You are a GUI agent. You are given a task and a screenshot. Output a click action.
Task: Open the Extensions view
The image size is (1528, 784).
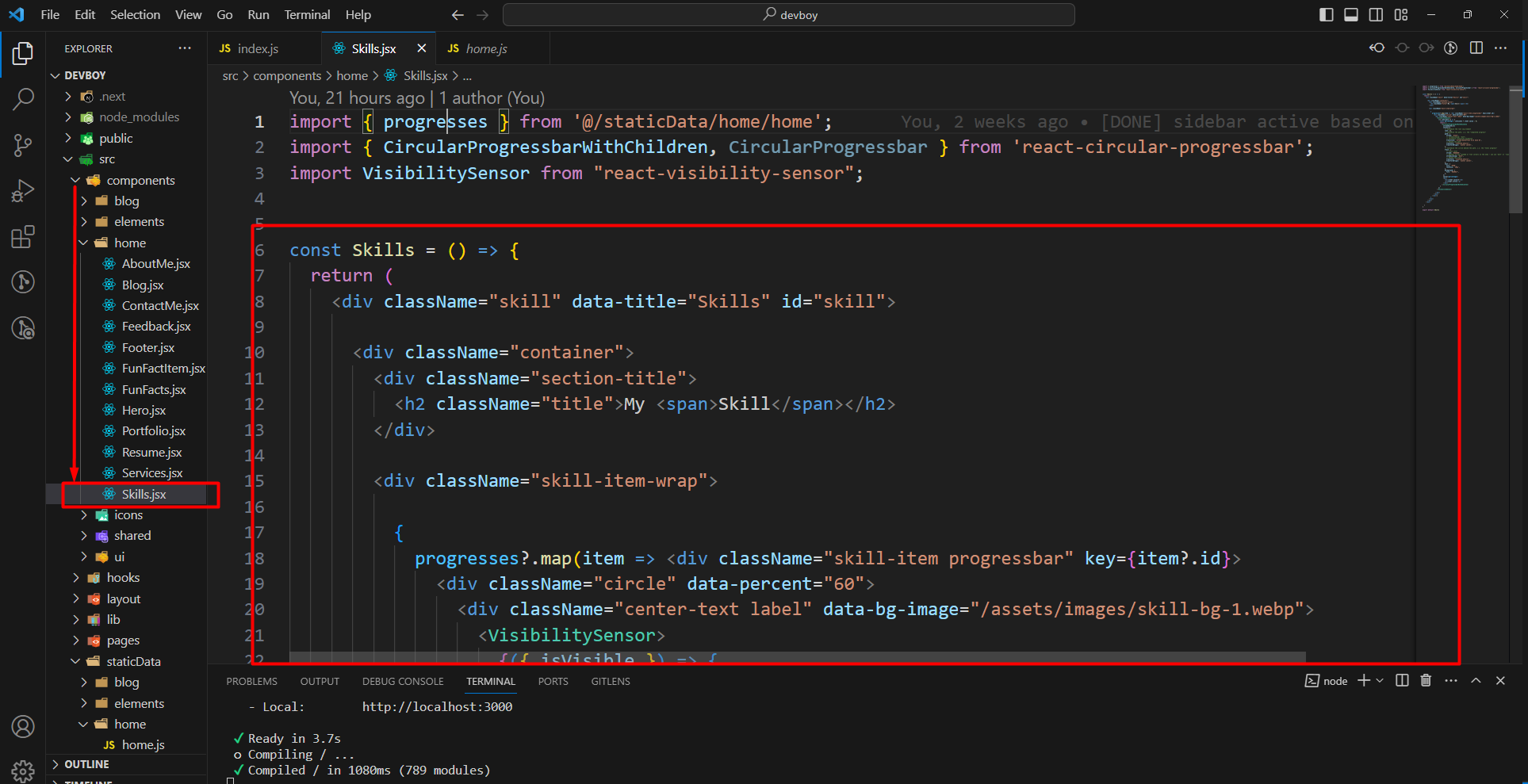[x=23, y=237]
